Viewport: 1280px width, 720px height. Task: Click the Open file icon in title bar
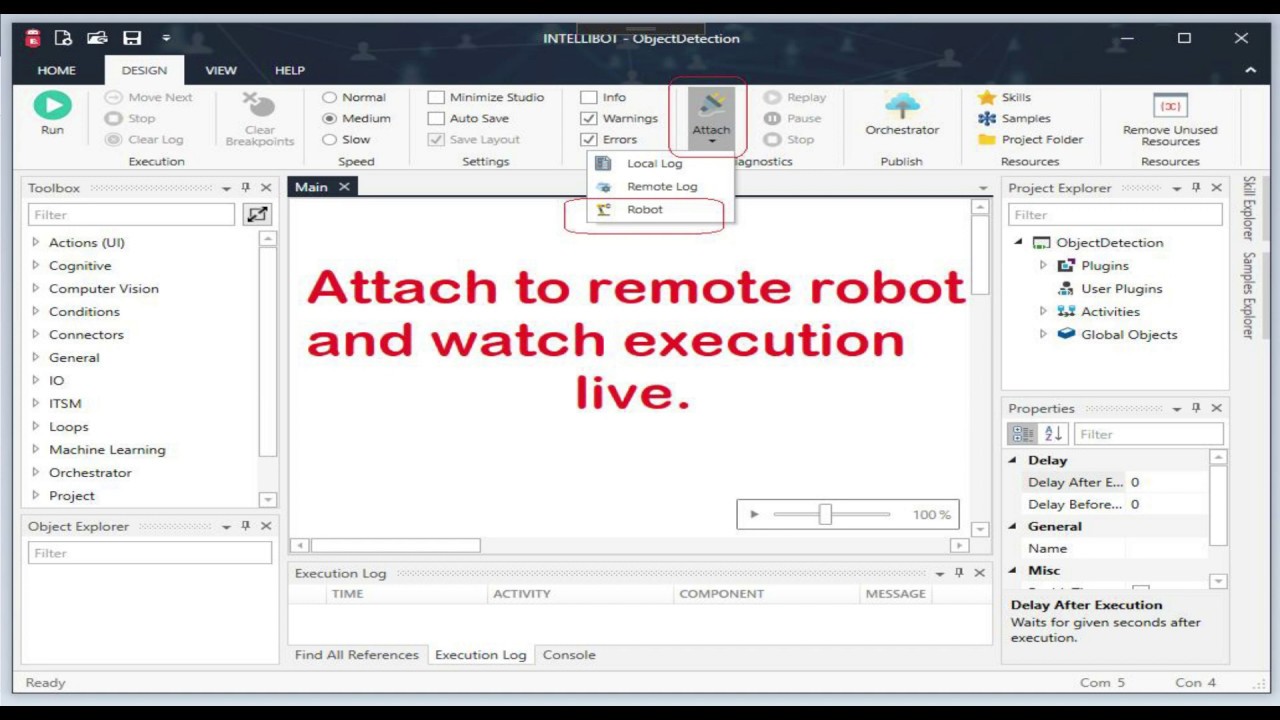pos(97,38)
